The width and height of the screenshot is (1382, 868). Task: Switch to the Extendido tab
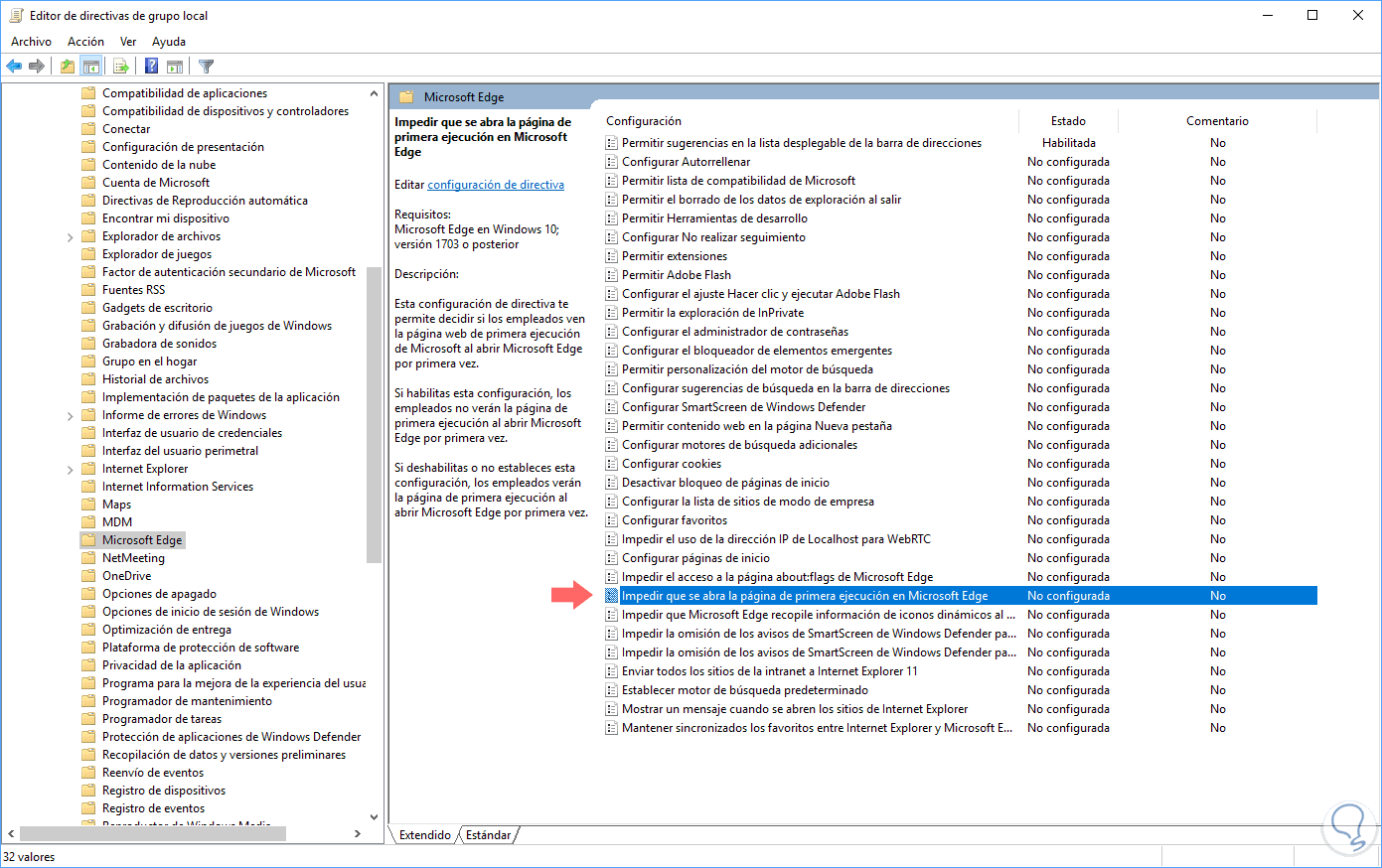(424, 835)
